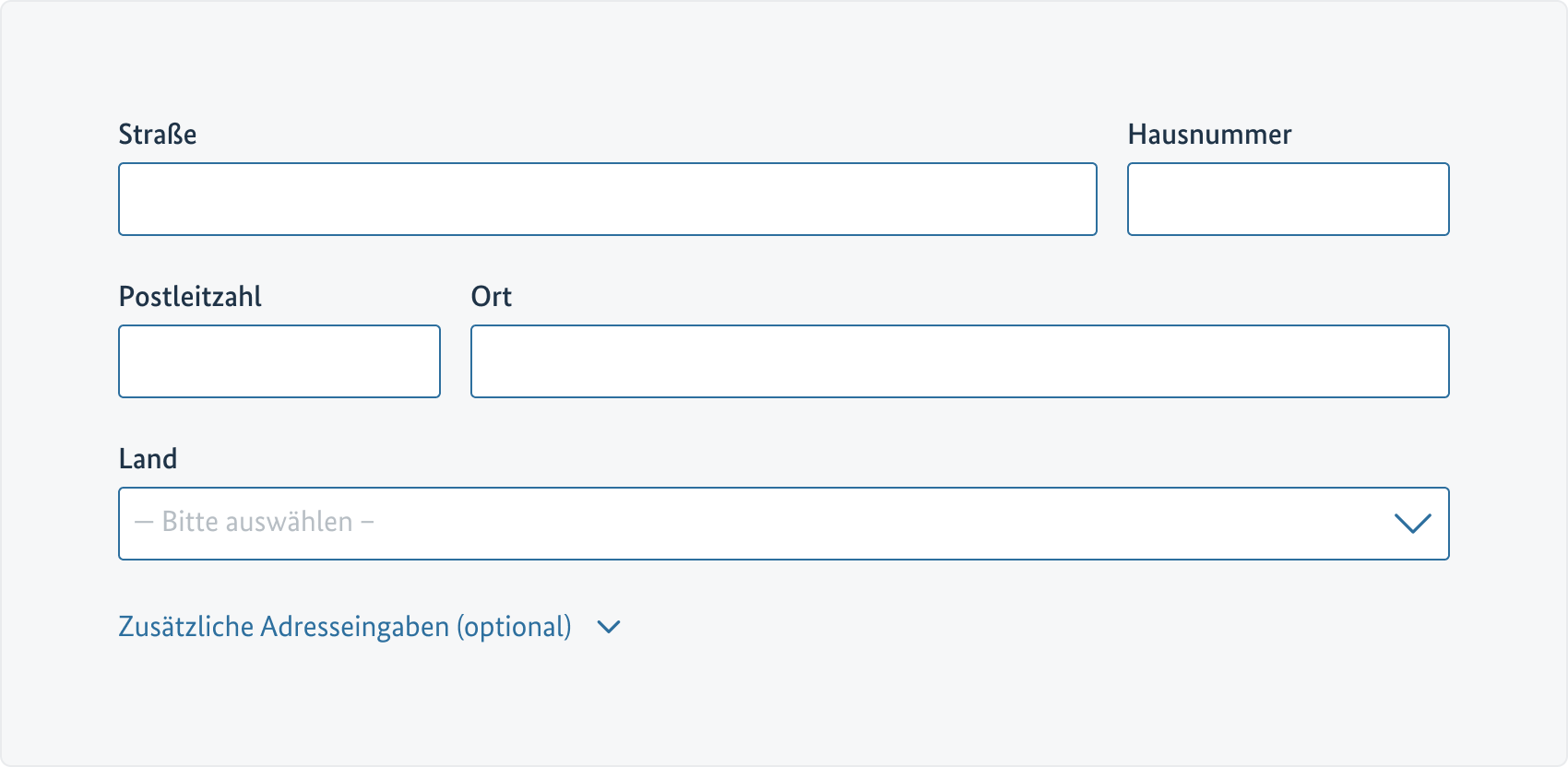Click the Postleitzahl field label
This screenshot has width=1568, height=767.
(x=190, y=297)
